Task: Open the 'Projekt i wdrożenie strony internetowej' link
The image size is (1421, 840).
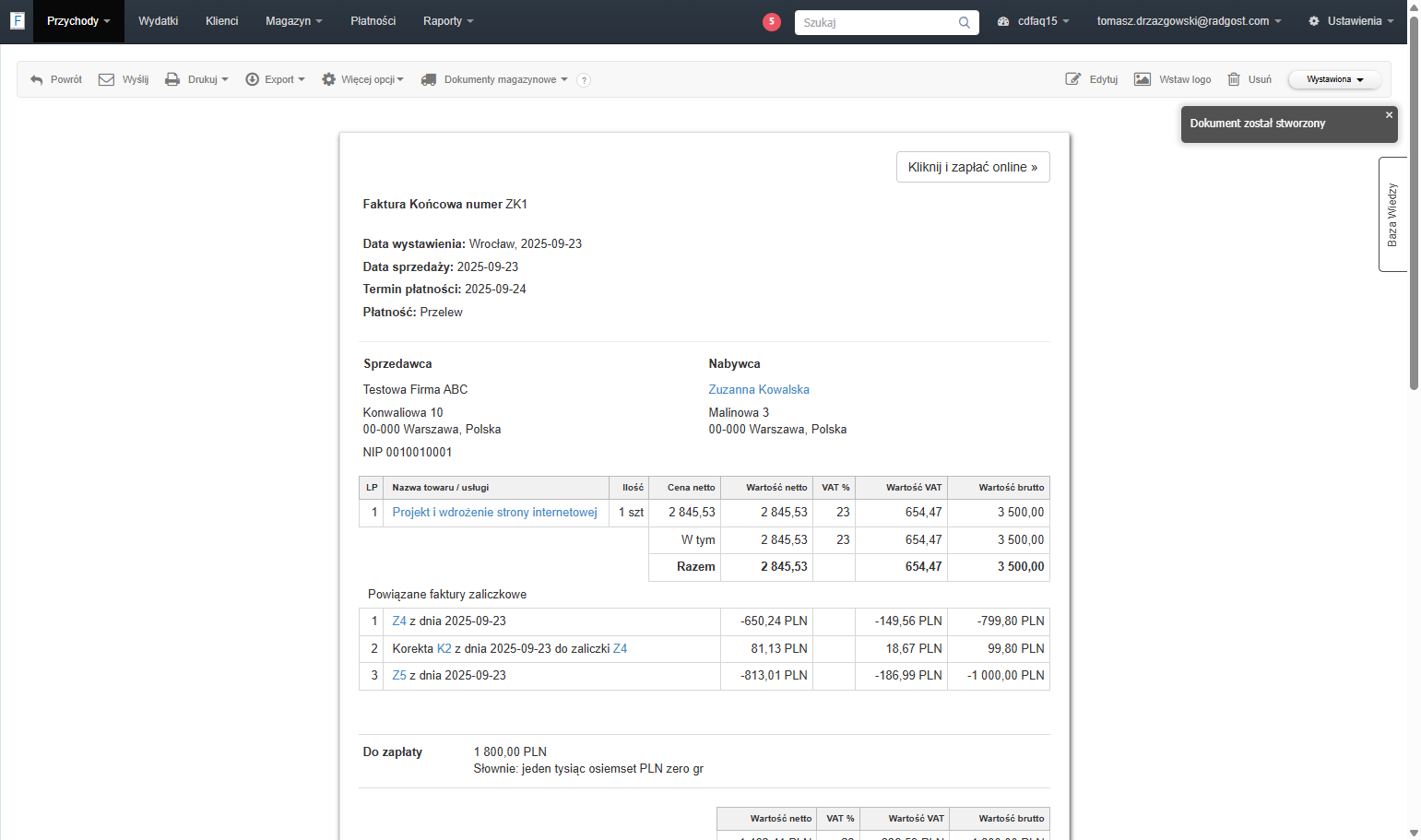Action: click(x=495, y=513)
